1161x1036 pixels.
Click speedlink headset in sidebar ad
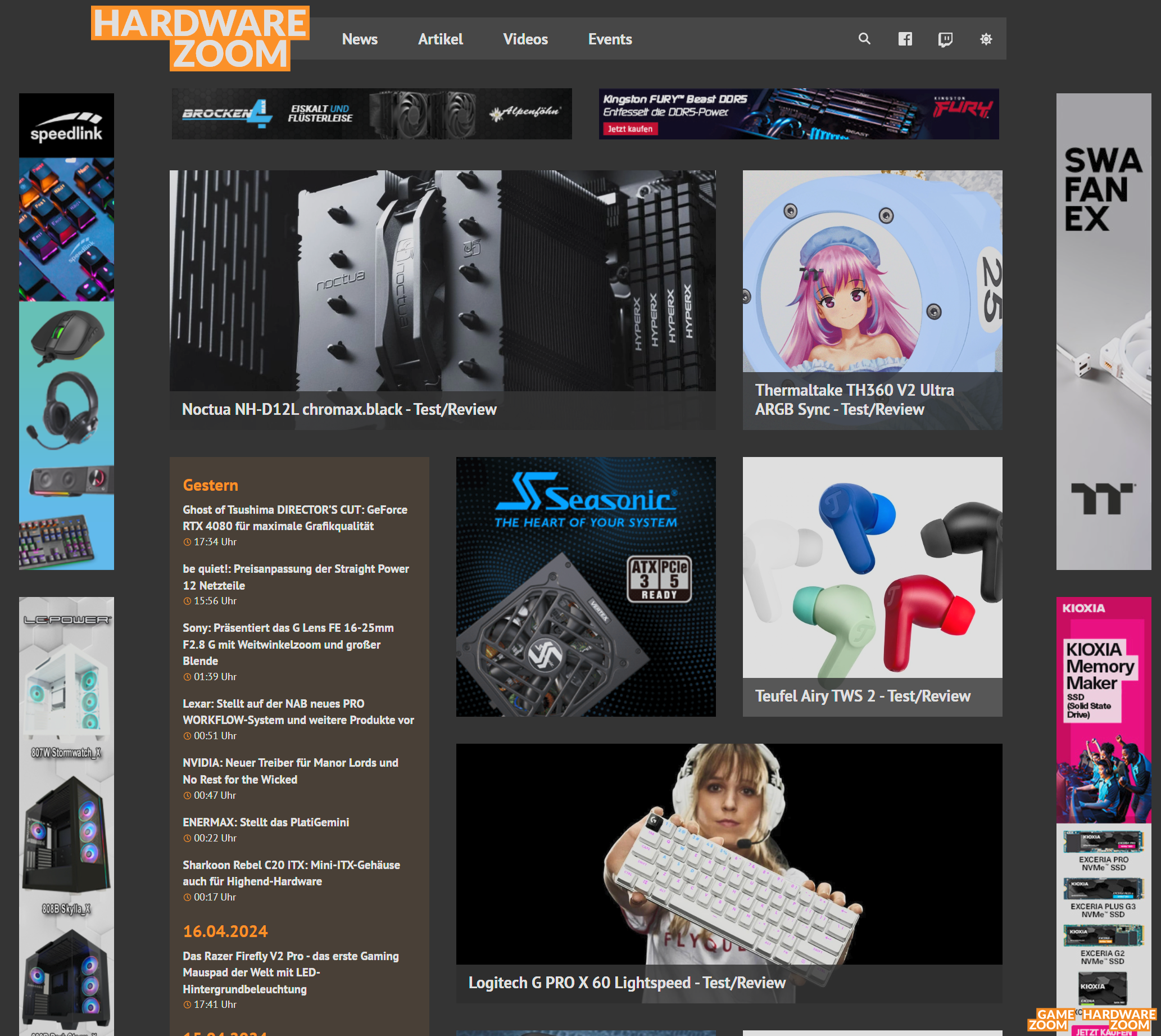click(x=64, y=410)
